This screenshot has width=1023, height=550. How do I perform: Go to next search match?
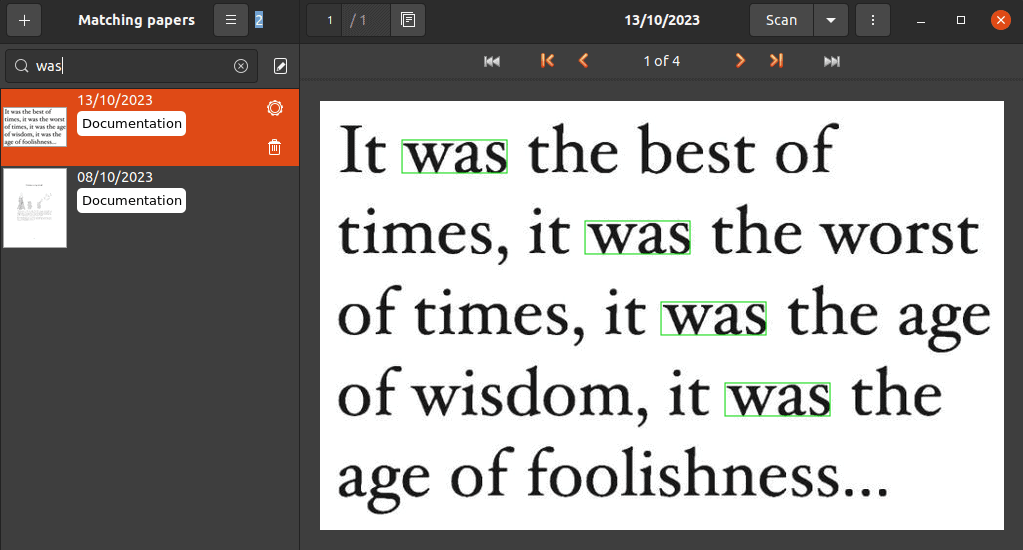click(x=740, y=61)
